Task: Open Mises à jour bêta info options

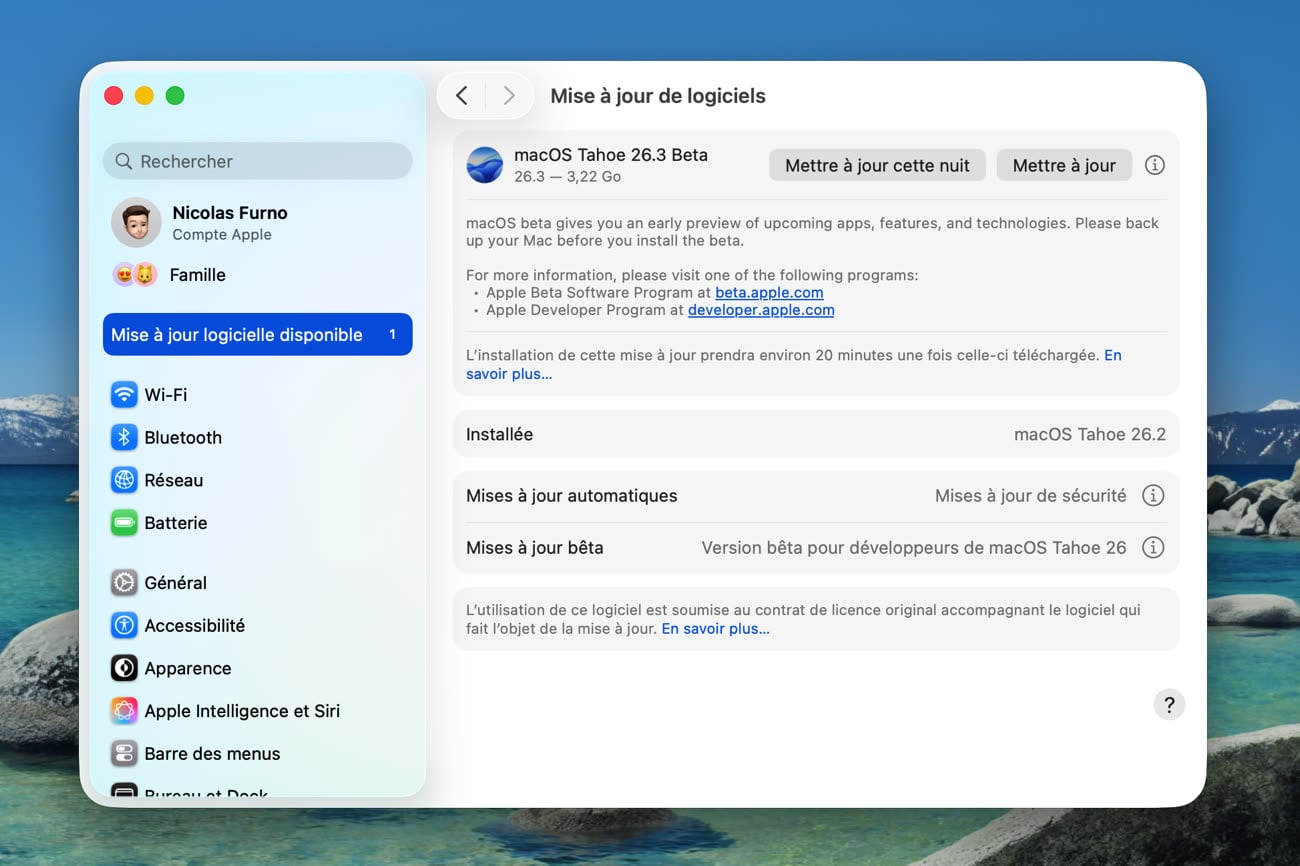Action: (1153, 548)
